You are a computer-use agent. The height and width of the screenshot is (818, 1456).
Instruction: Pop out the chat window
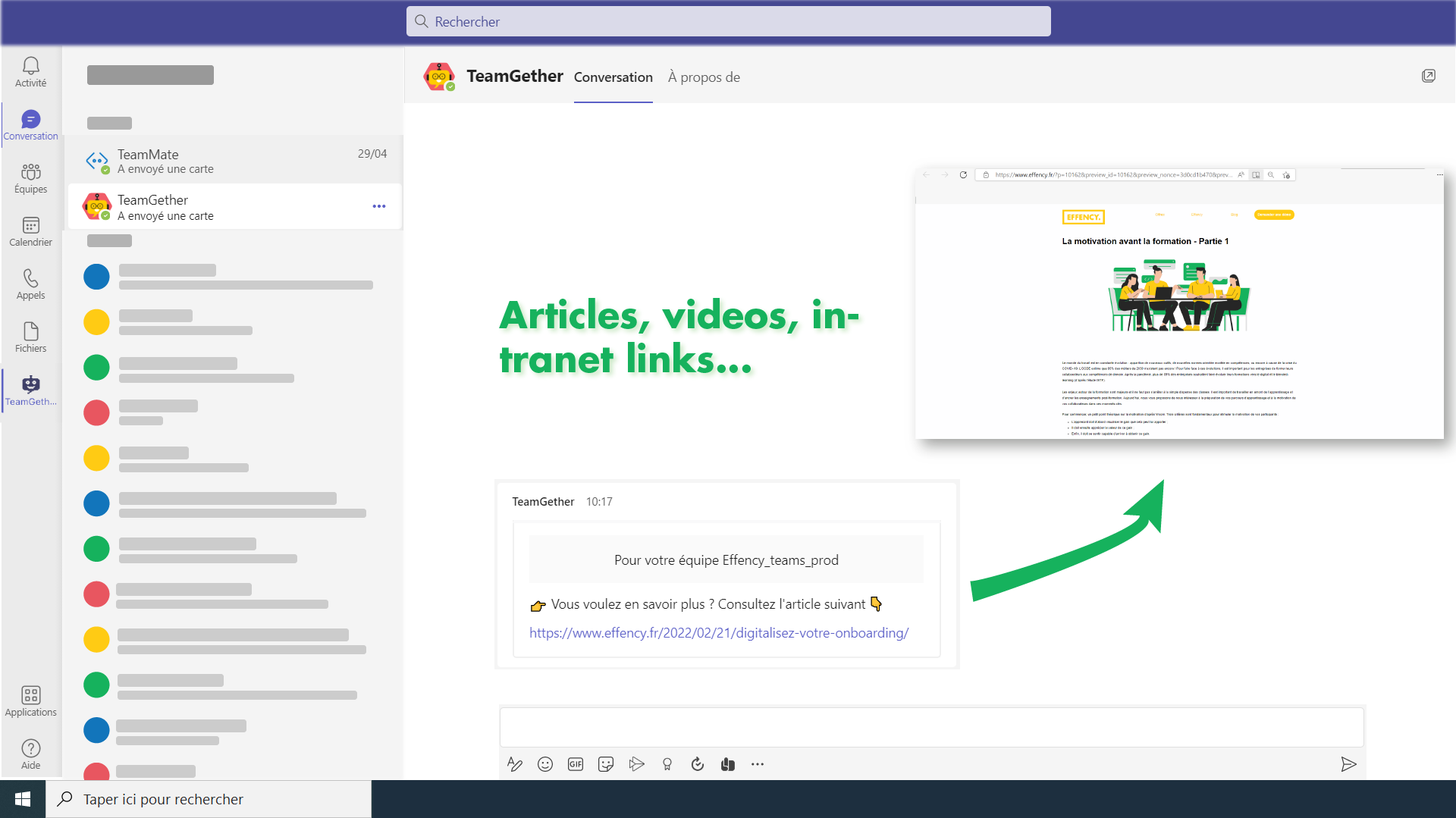1428,76
